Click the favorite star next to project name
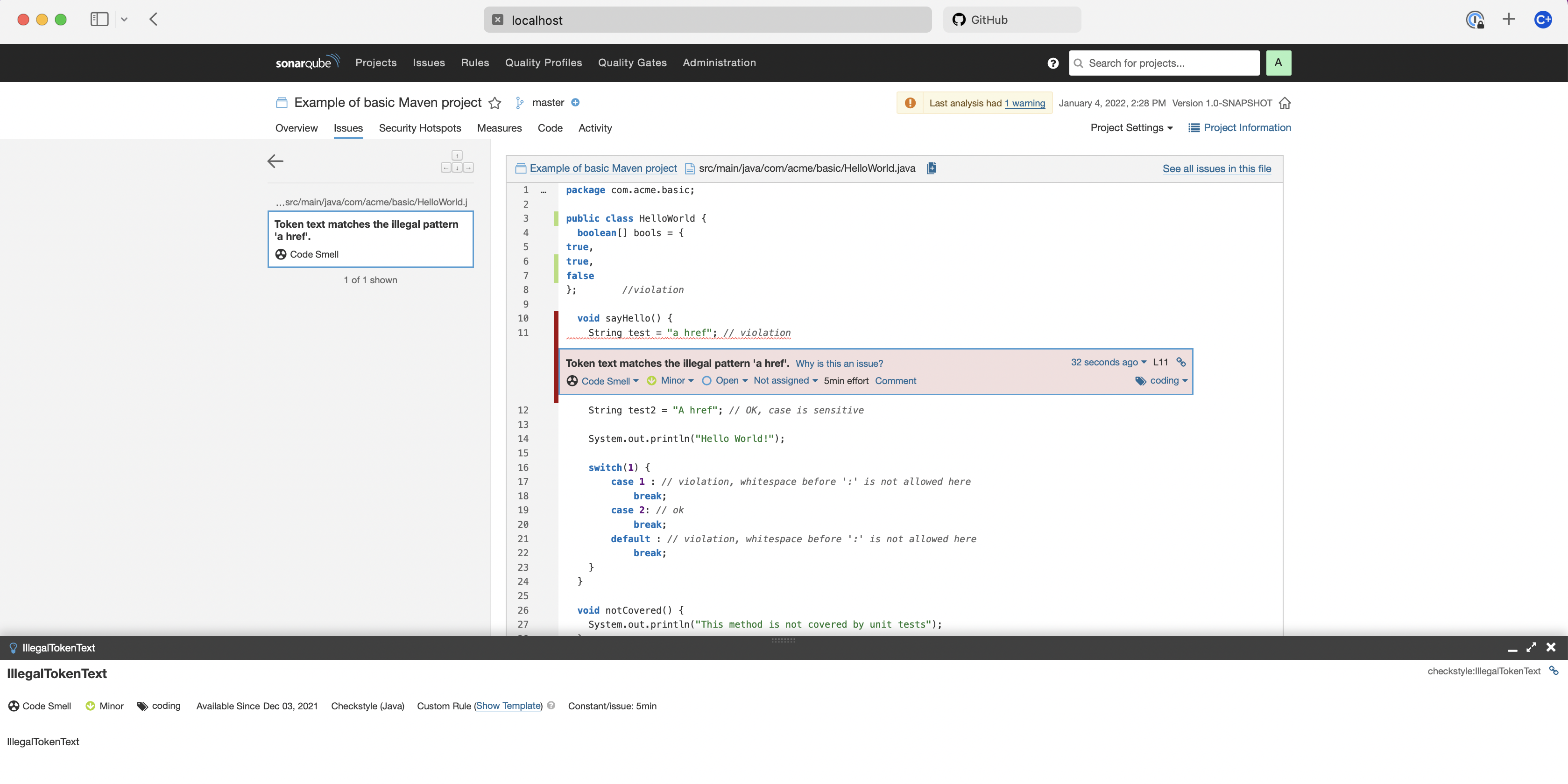1568x784 pixels. pos(495,103)
